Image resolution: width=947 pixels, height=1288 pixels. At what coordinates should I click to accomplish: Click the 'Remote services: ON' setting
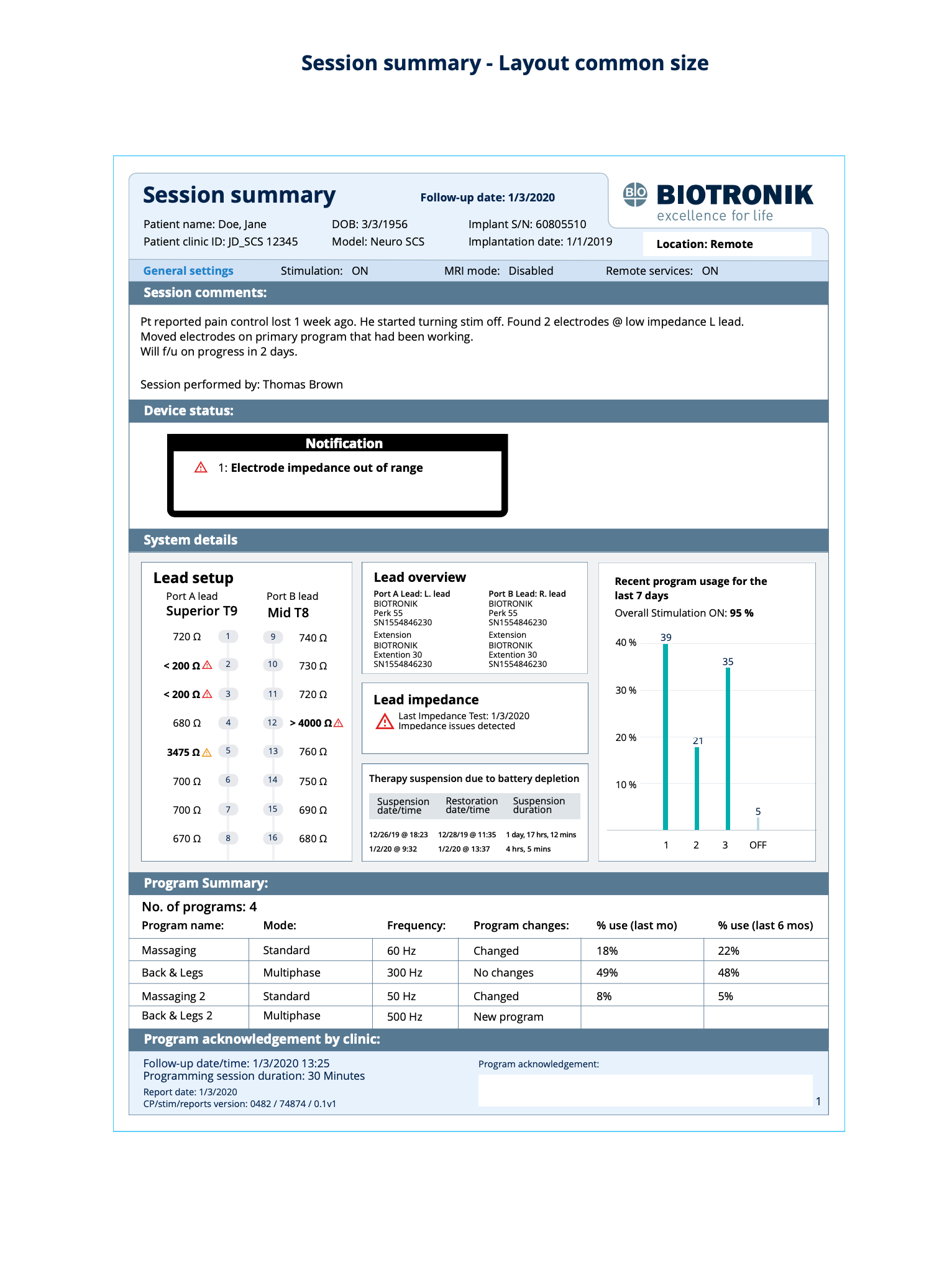pyautogui.click(x=662, y=271)
